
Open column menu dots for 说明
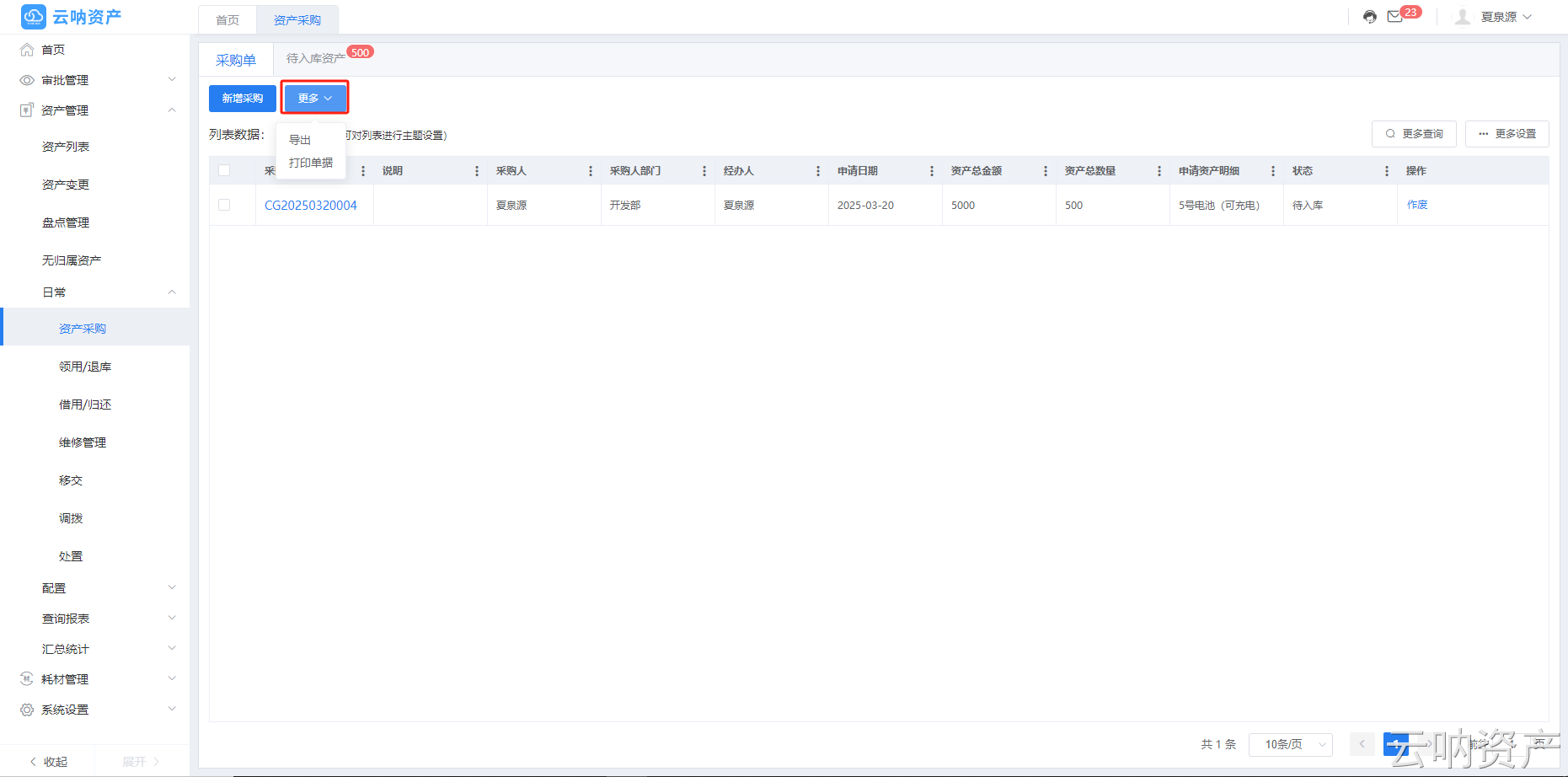477,171
